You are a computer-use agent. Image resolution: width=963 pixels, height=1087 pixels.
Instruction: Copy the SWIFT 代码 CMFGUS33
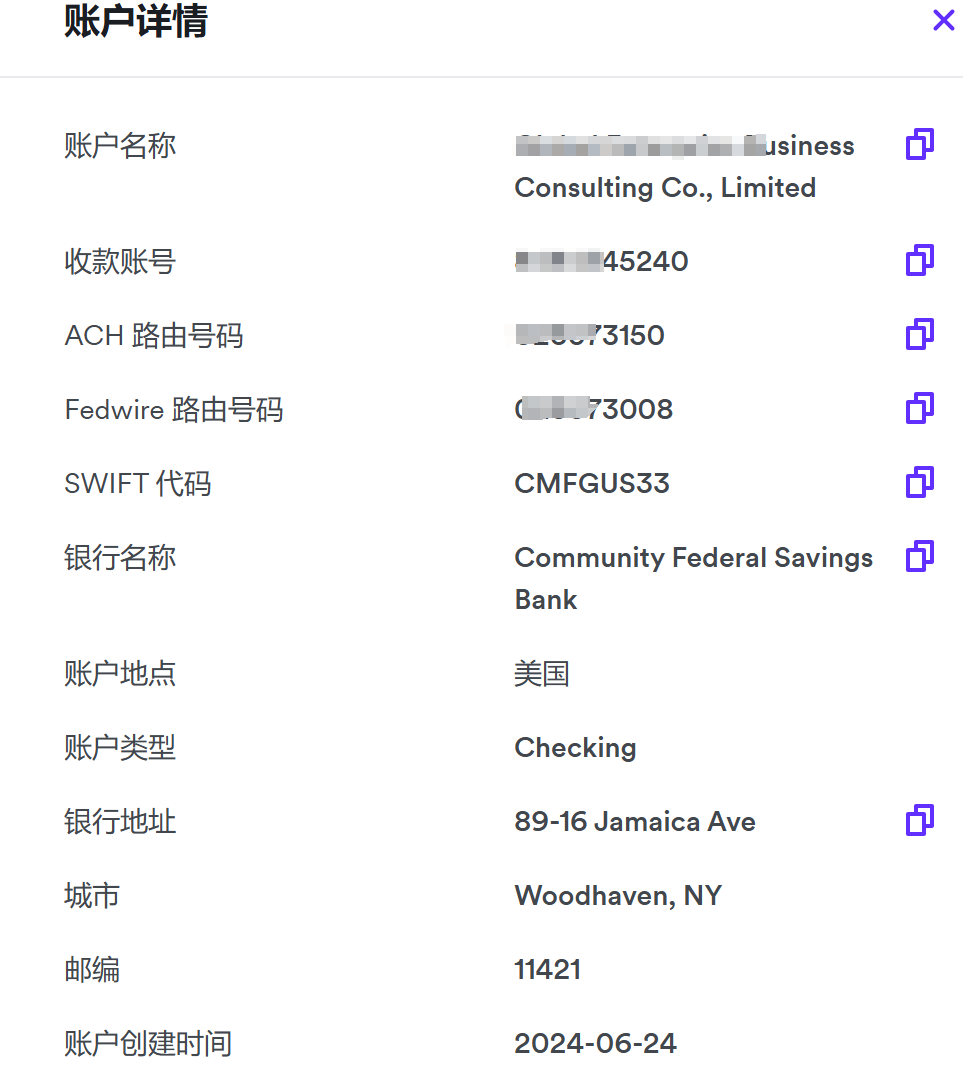(919, 483)
